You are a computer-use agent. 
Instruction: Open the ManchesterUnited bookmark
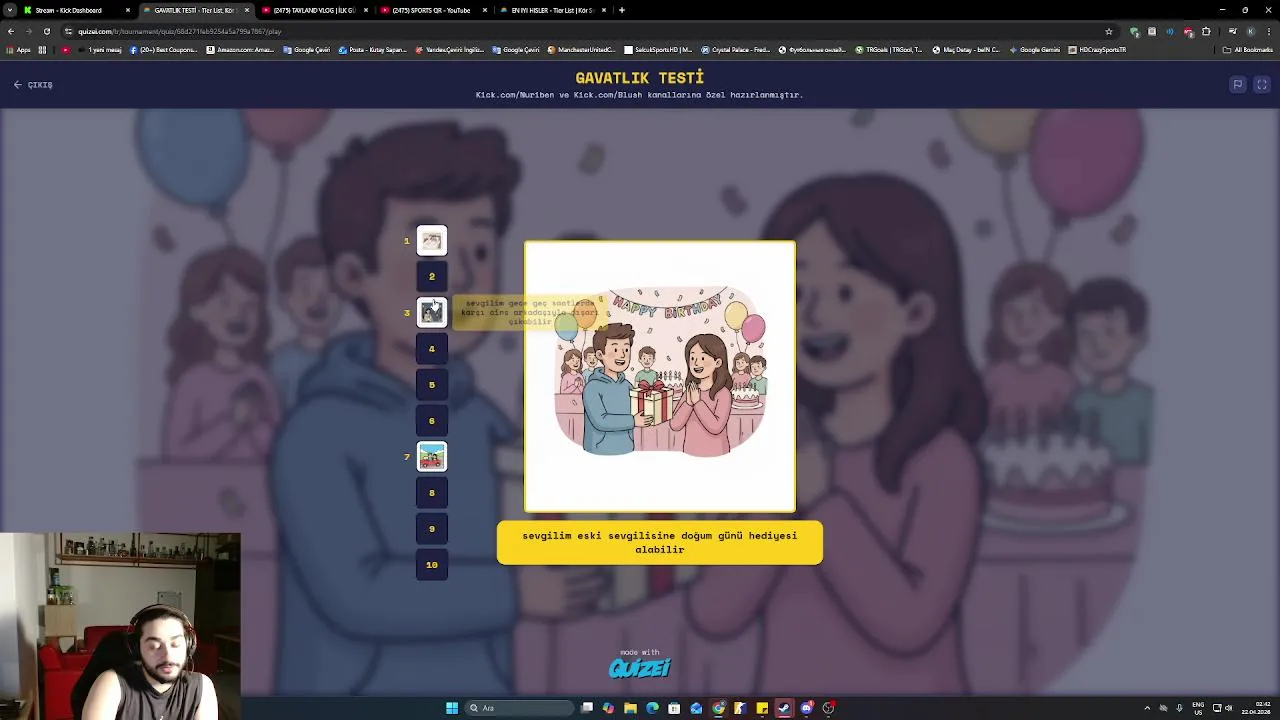click(582, 50)
